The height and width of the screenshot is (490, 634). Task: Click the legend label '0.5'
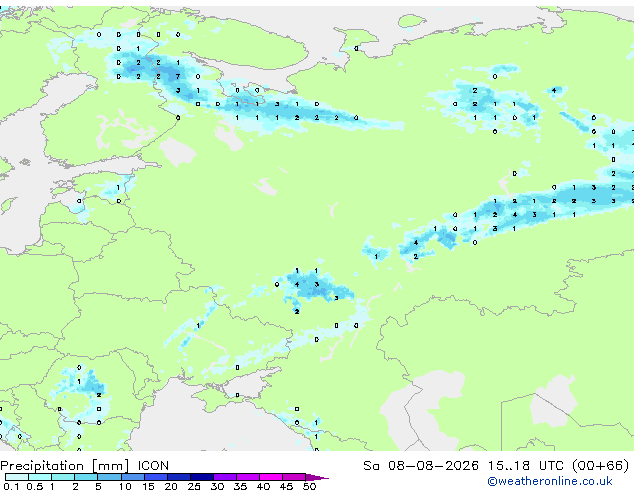coord(35,486)
